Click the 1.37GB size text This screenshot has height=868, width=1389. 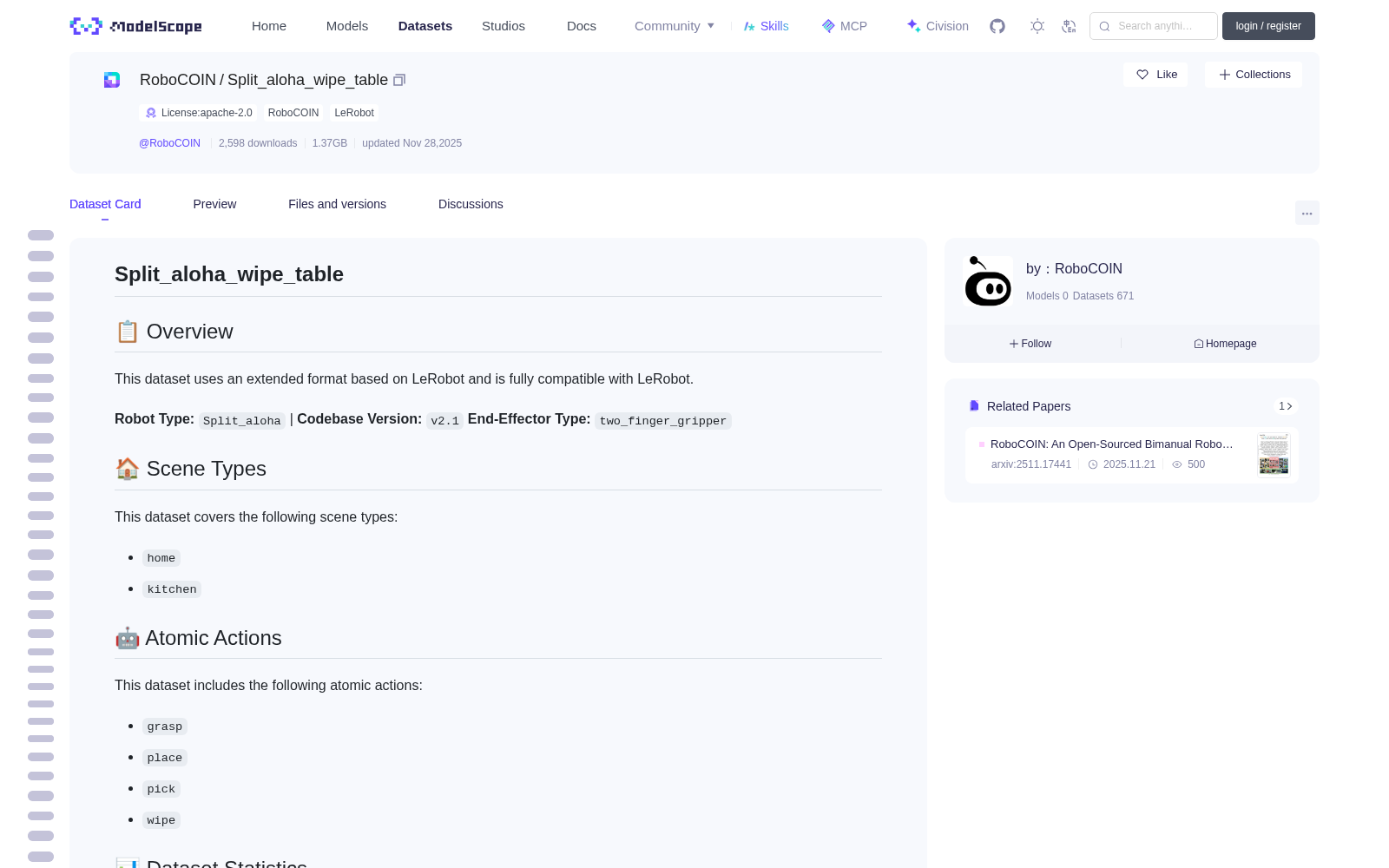(330, 143)
